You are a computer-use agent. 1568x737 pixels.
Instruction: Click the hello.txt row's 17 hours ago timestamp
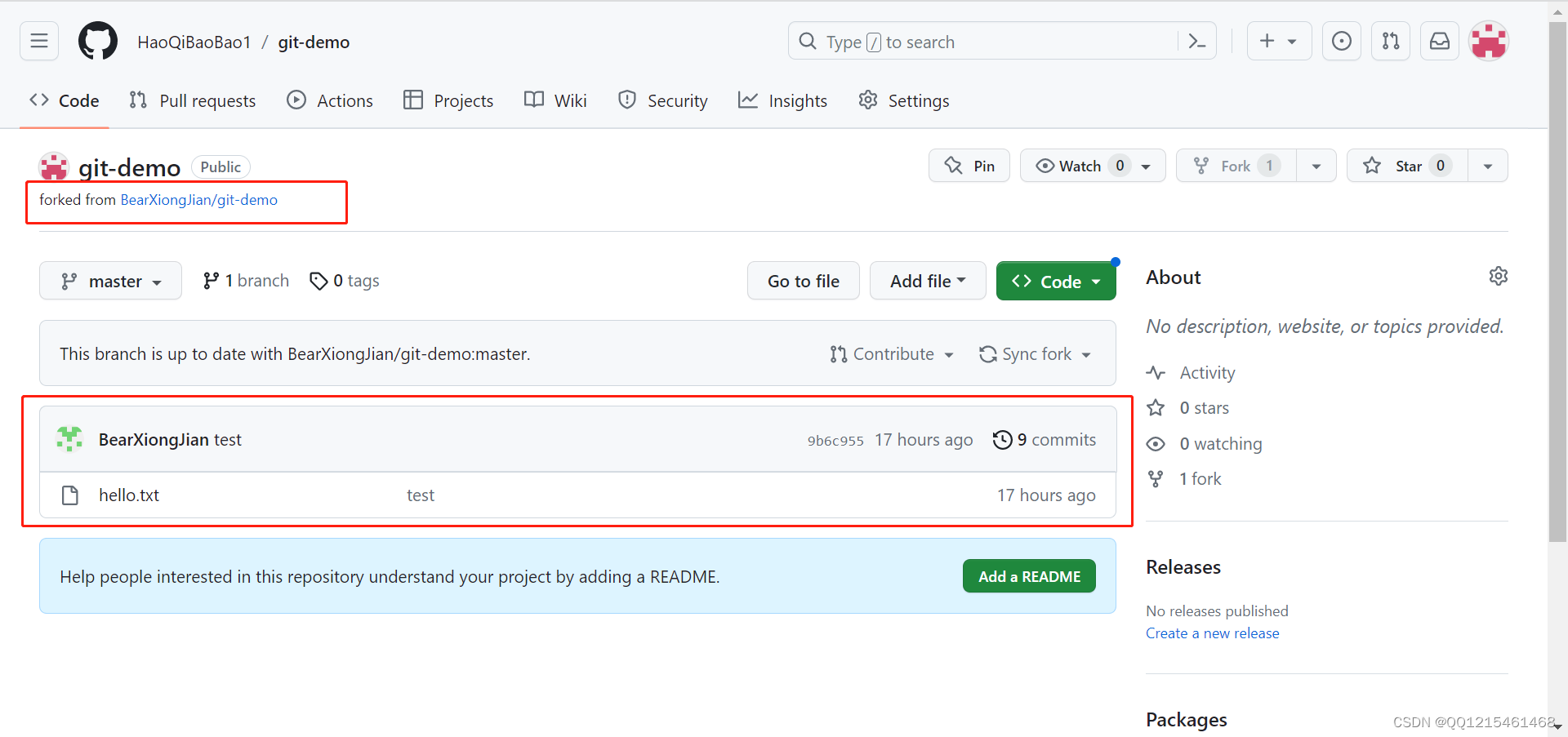coord(1046,495)
